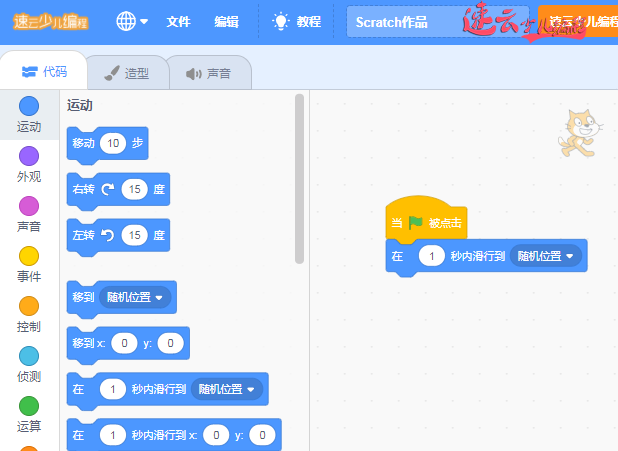Open 随机位置 dropdown in palette 滑行到 block

[227, 390]
